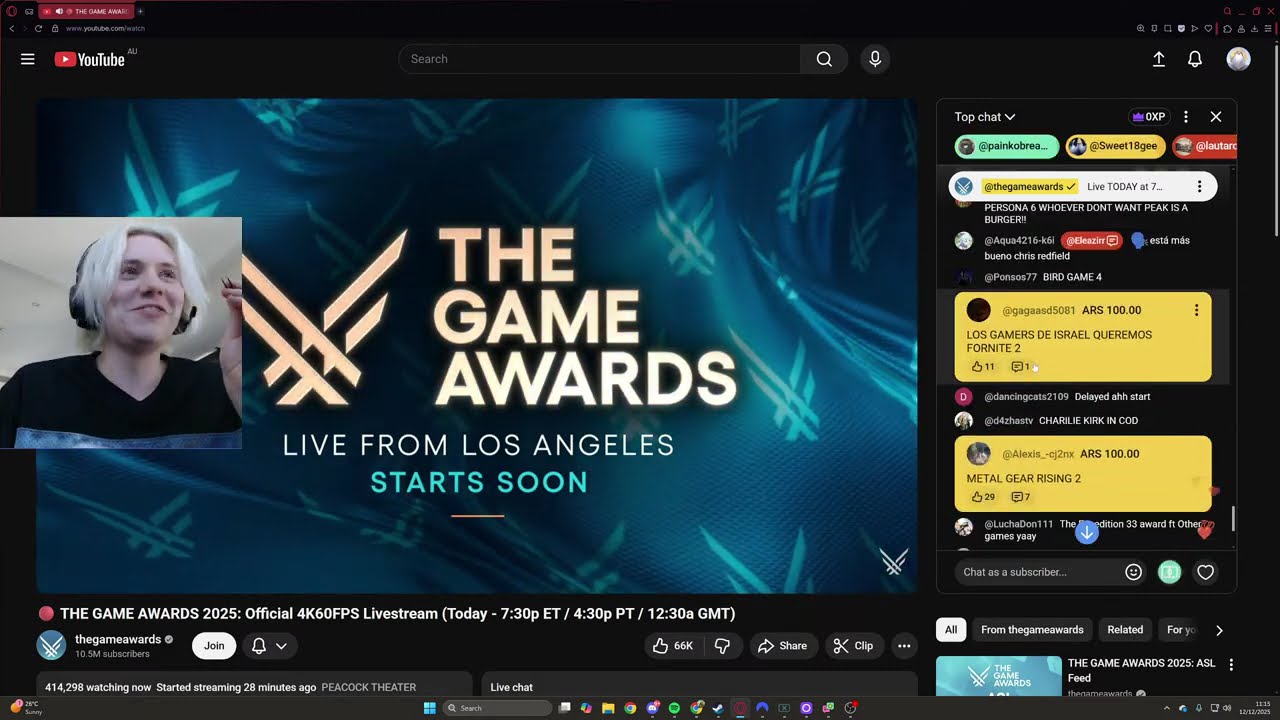Image resolution: width=1280 pixels, height=720 pixels.
Task: Open thegameawards channel name link
Action: [118, 639]
